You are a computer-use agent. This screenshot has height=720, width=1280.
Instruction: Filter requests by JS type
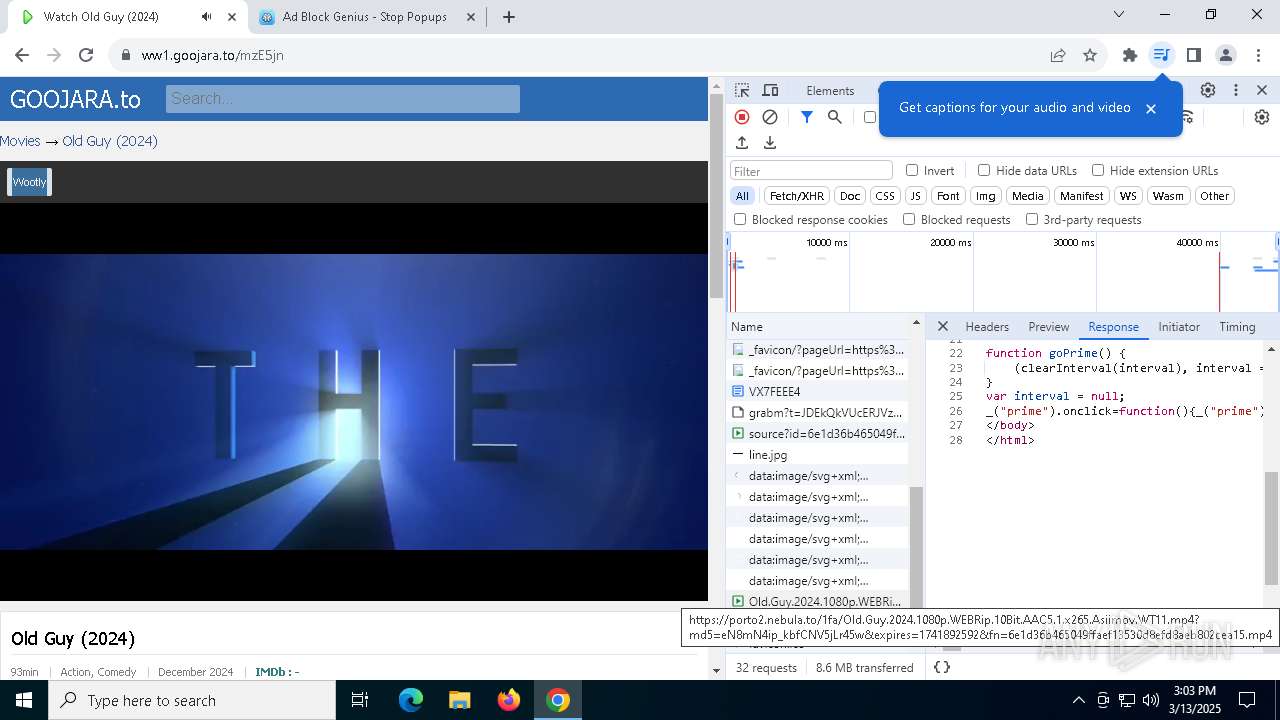(x=915, y=196)
